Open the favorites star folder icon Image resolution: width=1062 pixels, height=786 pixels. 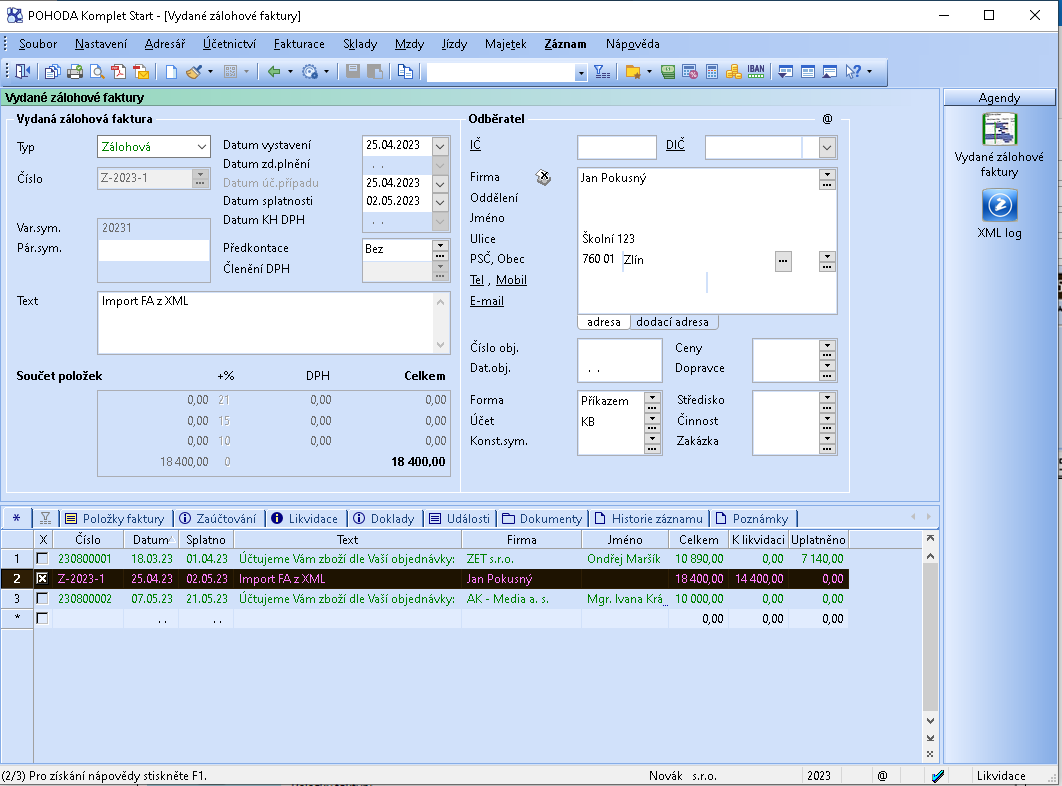click(x=633, y=71)
